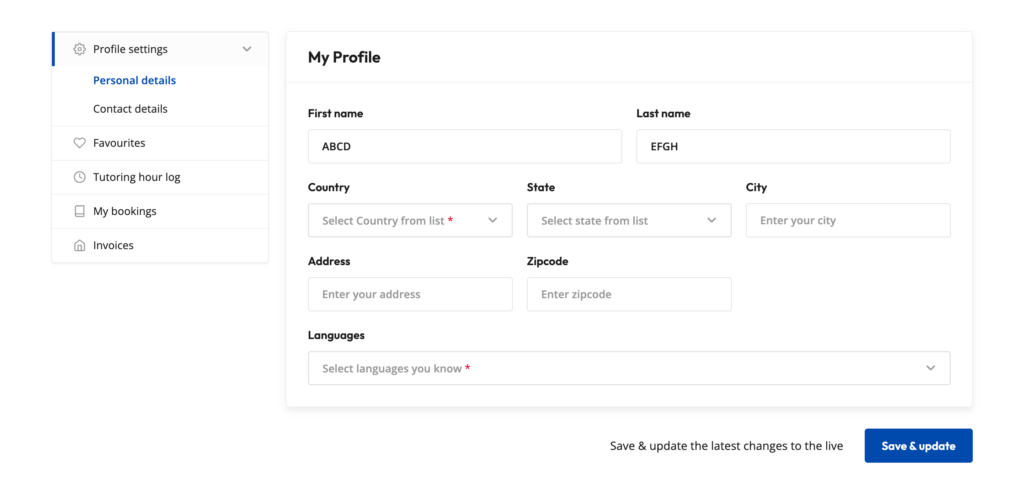
Task: Collapse the Profile settings chevron
Action: (247, 49)
